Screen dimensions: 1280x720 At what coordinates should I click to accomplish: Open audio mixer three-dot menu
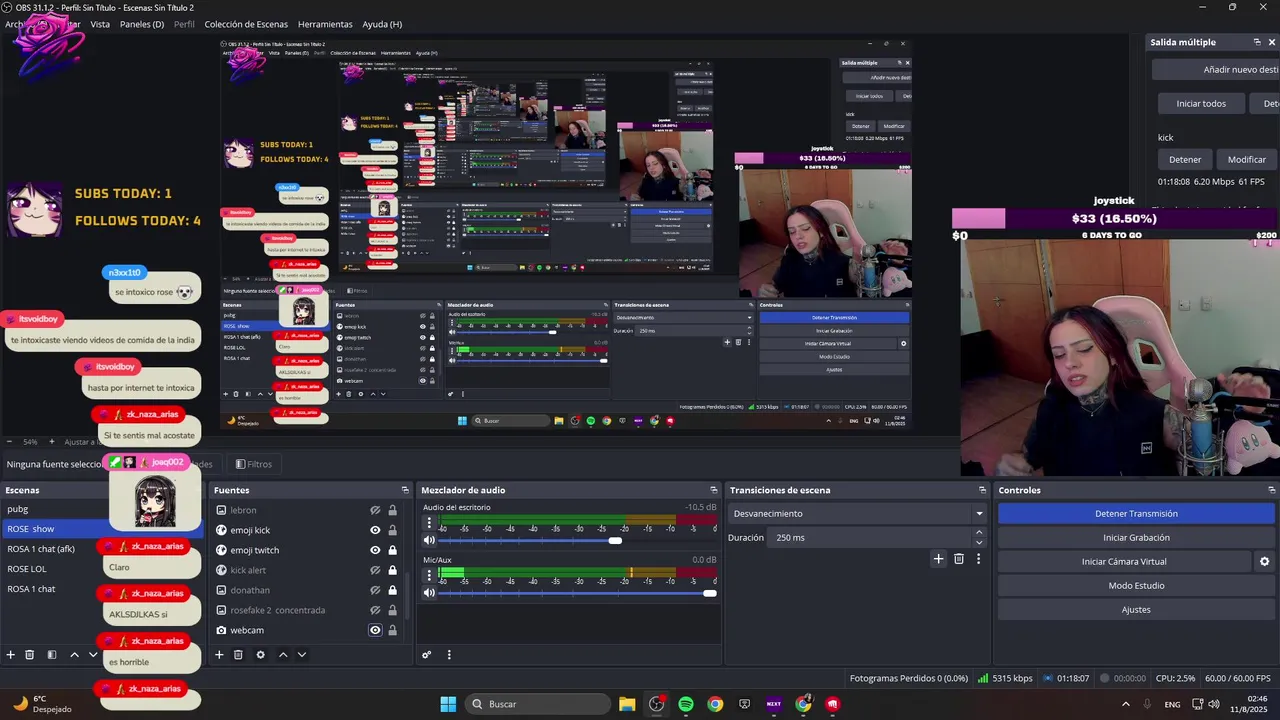point(449,655)
